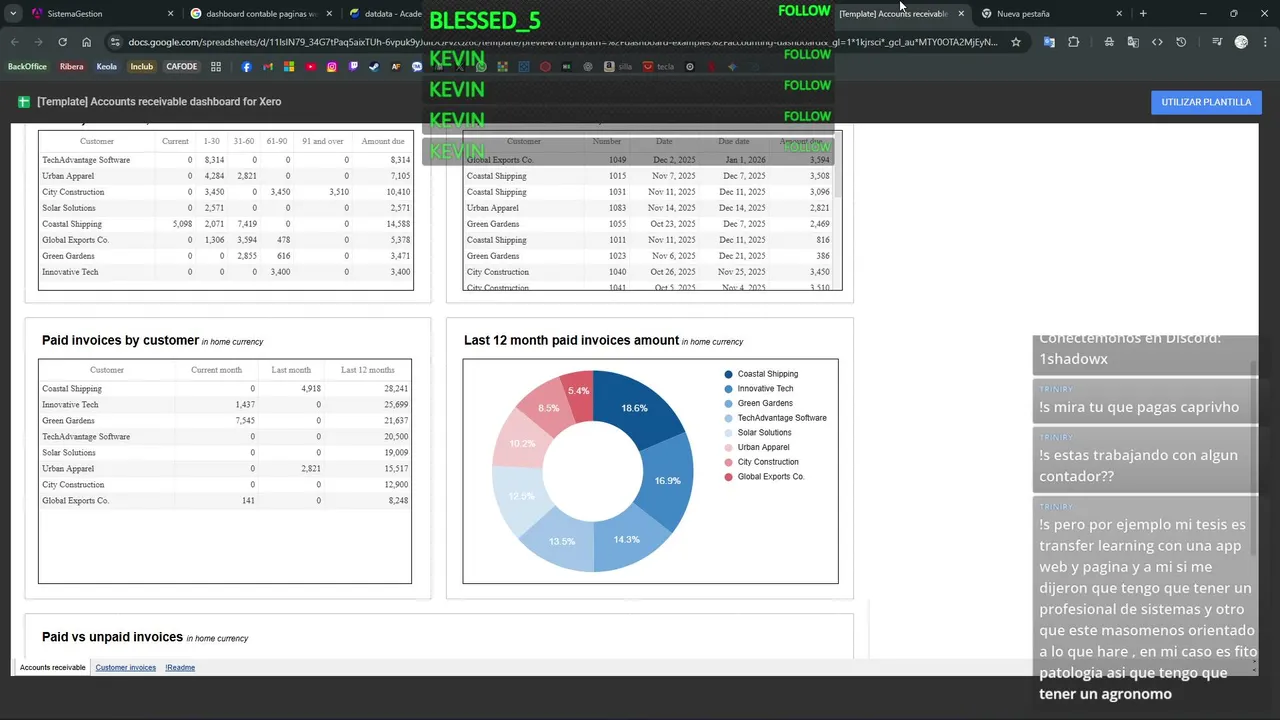Open a new browser tab

[1143, 14]
